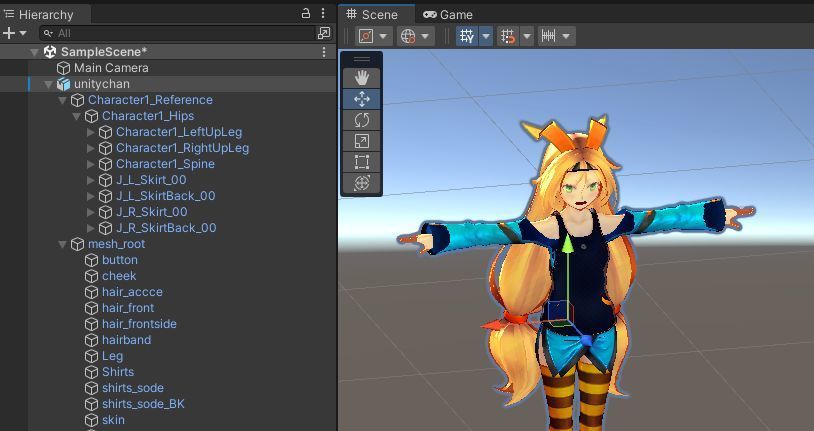814x431 pixels.
Task: Expand J_L_SkirtBack_00 node
Action: coord(90,196)
